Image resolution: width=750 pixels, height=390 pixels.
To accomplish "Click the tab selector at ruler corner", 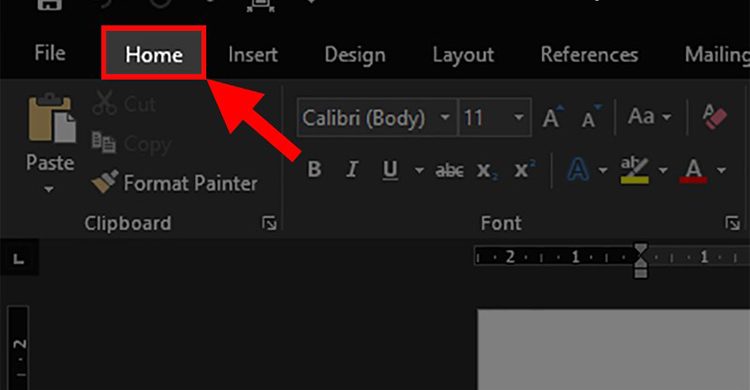I will click(x=19, y=259).
